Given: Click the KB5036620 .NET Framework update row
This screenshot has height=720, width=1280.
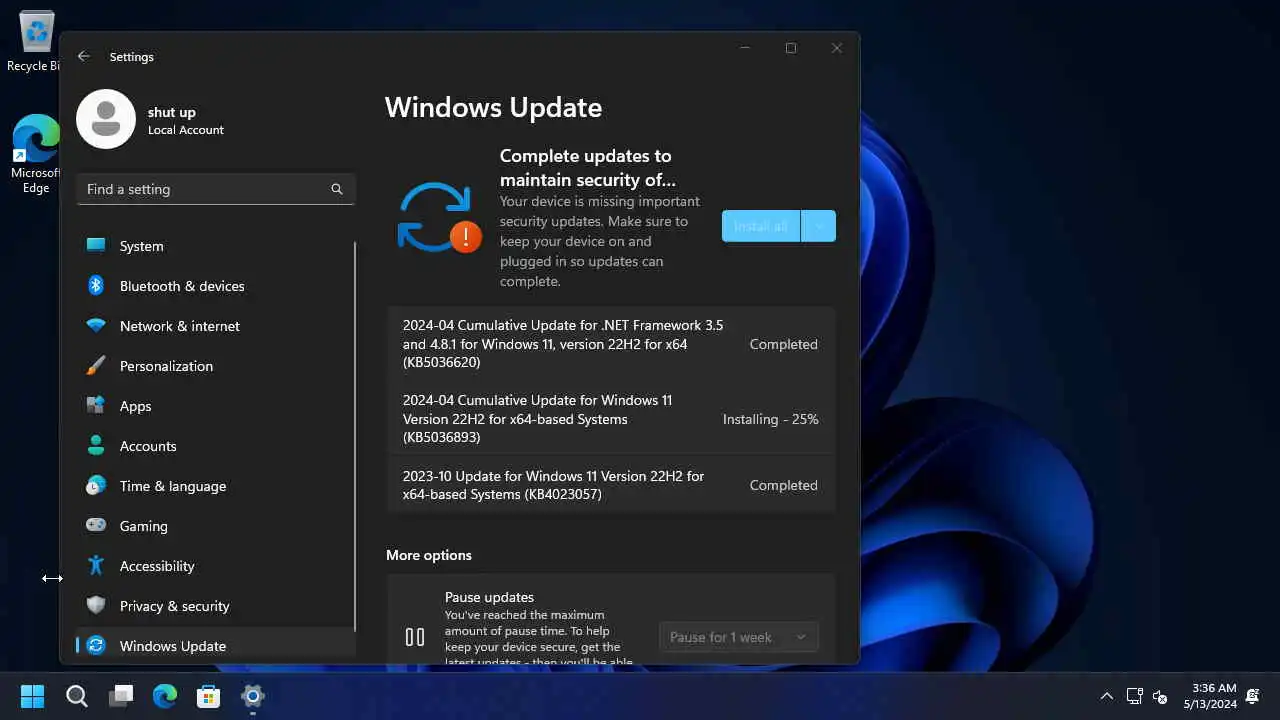Looking at the screenshot, I should click(x=611, y=344).
